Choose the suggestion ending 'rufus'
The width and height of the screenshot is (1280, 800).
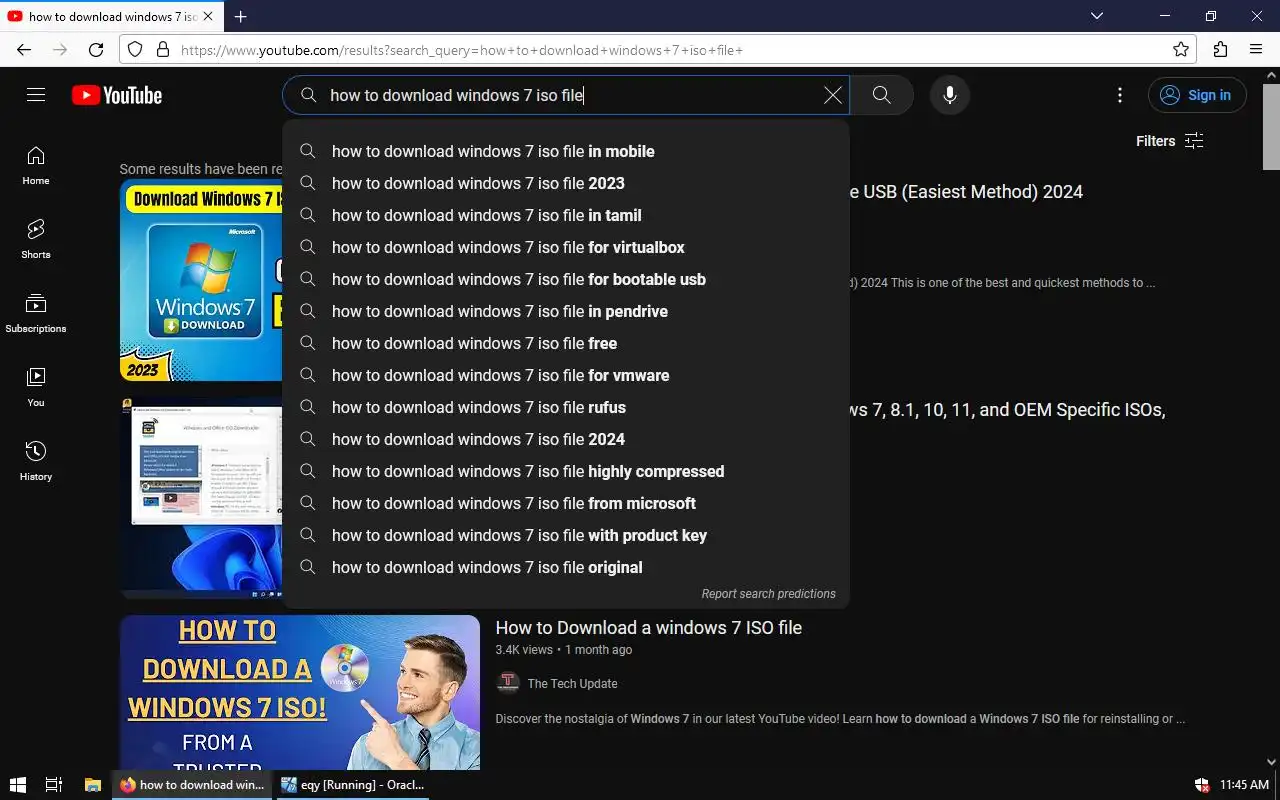point(566,407)
